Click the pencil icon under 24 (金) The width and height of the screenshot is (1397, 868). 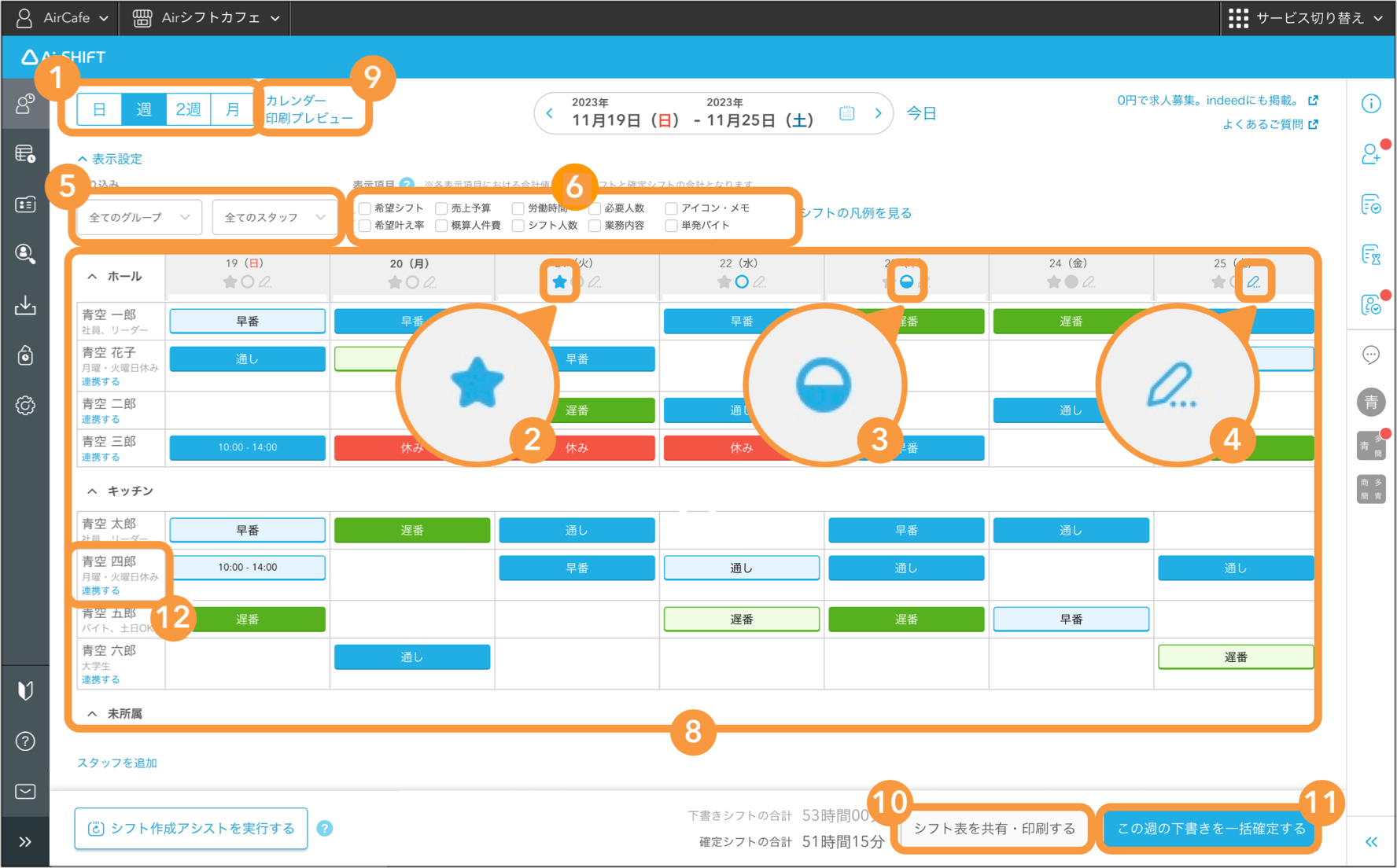[1089, 281]
